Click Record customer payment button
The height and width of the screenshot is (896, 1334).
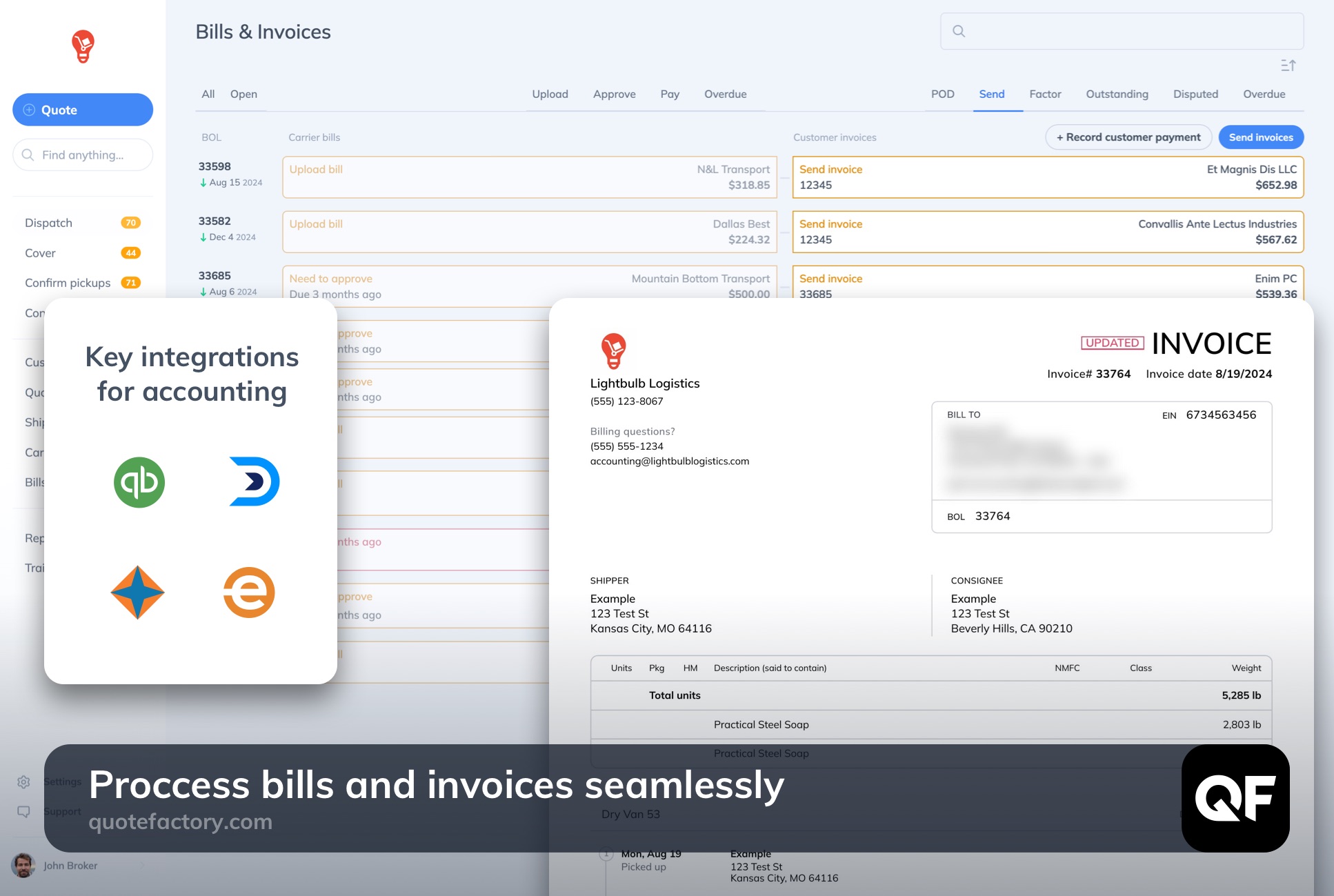point(1128,137)
